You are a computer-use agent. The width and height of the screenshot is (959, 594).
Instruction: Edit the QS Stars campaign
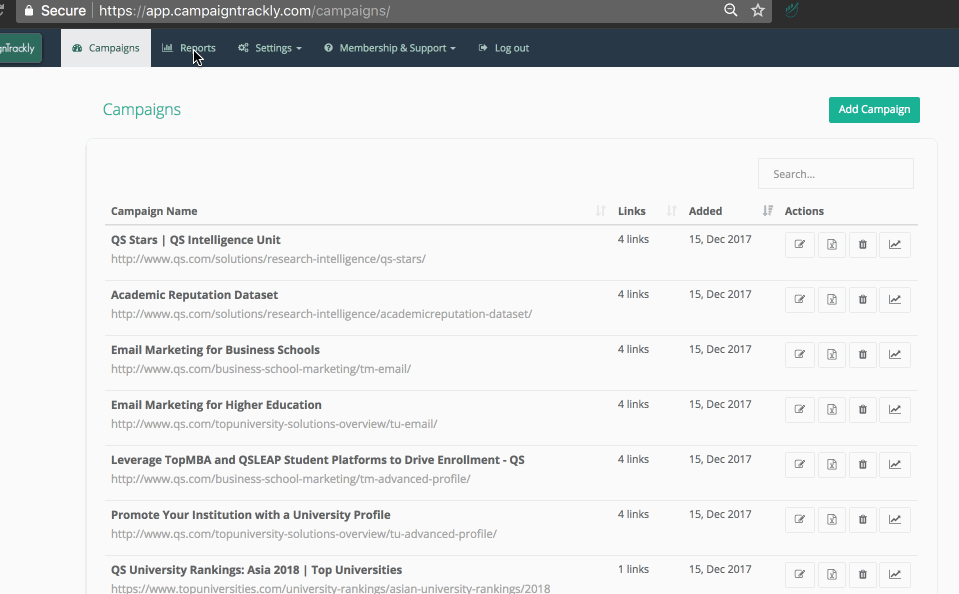800,245
